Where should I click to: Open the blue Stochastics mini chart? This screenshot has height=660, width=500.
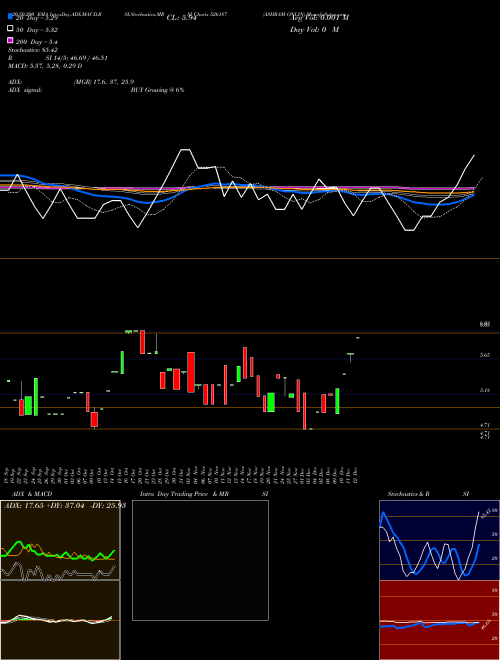[439, 540]
